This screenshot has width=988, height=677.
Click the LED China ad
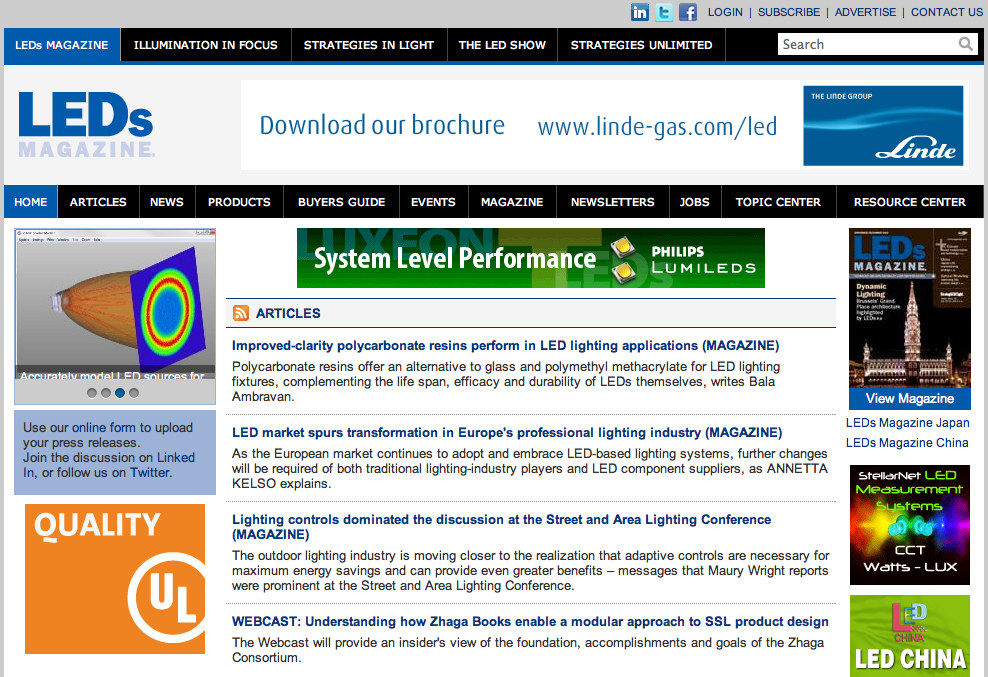[x=910, y=636]
